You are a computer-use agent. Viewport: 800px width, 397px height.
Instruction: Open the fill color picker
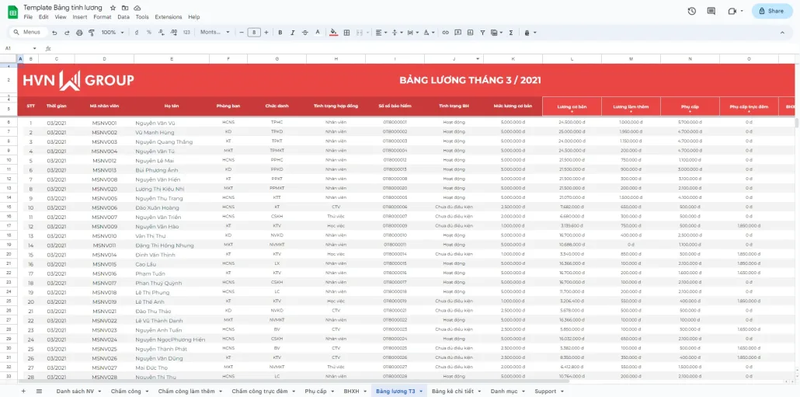333,33
